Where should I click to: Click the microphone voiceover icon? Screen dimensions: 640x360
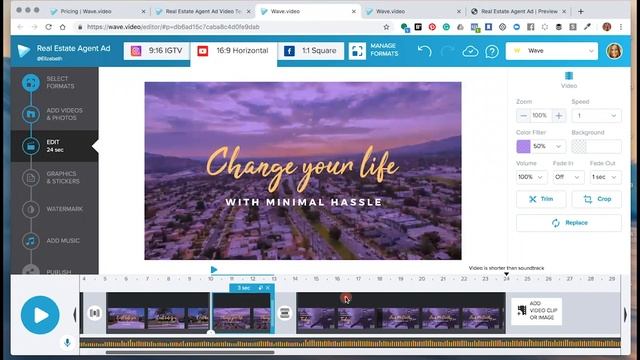tap(67, 343)
